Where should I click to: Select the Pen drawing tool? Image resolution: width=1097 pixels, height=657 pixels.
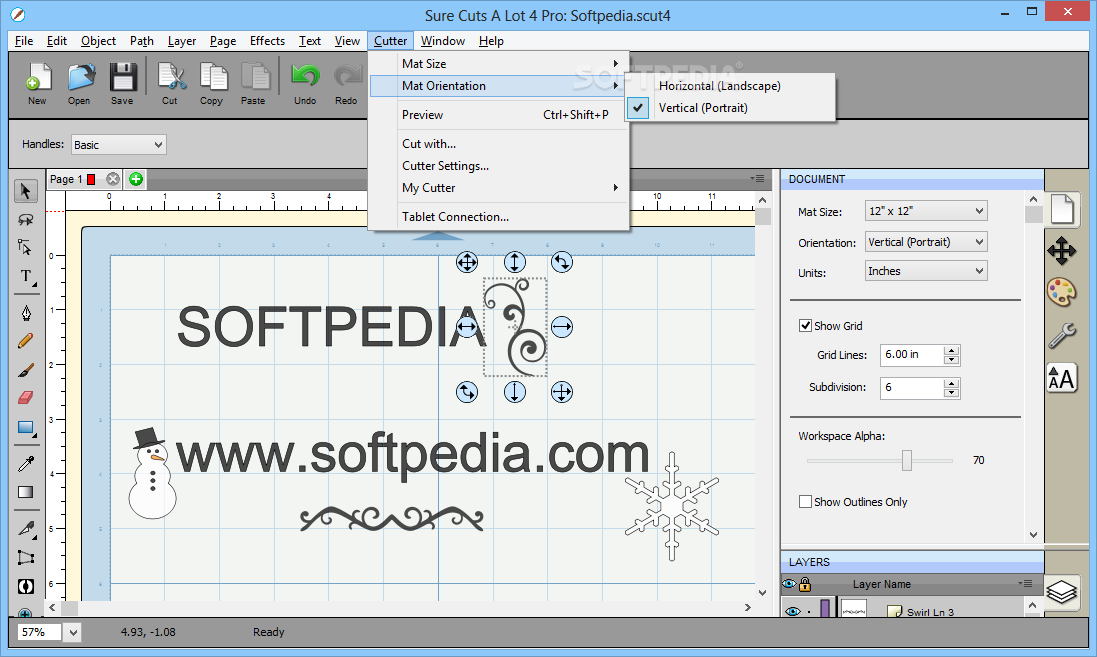pyautogui.click(x=26, y=313)
